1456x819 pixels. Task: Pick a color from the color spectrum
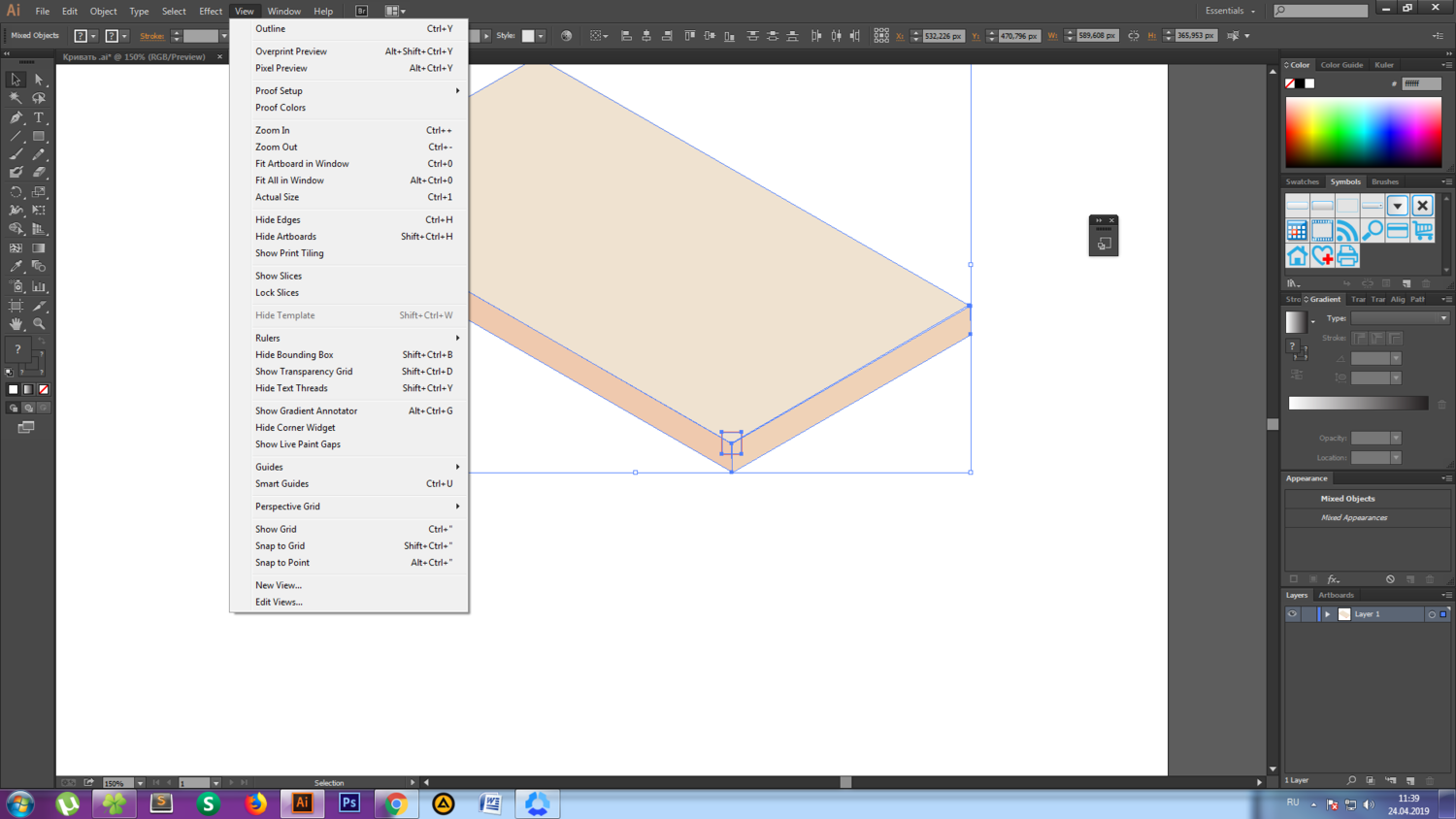coord(1363,133)
